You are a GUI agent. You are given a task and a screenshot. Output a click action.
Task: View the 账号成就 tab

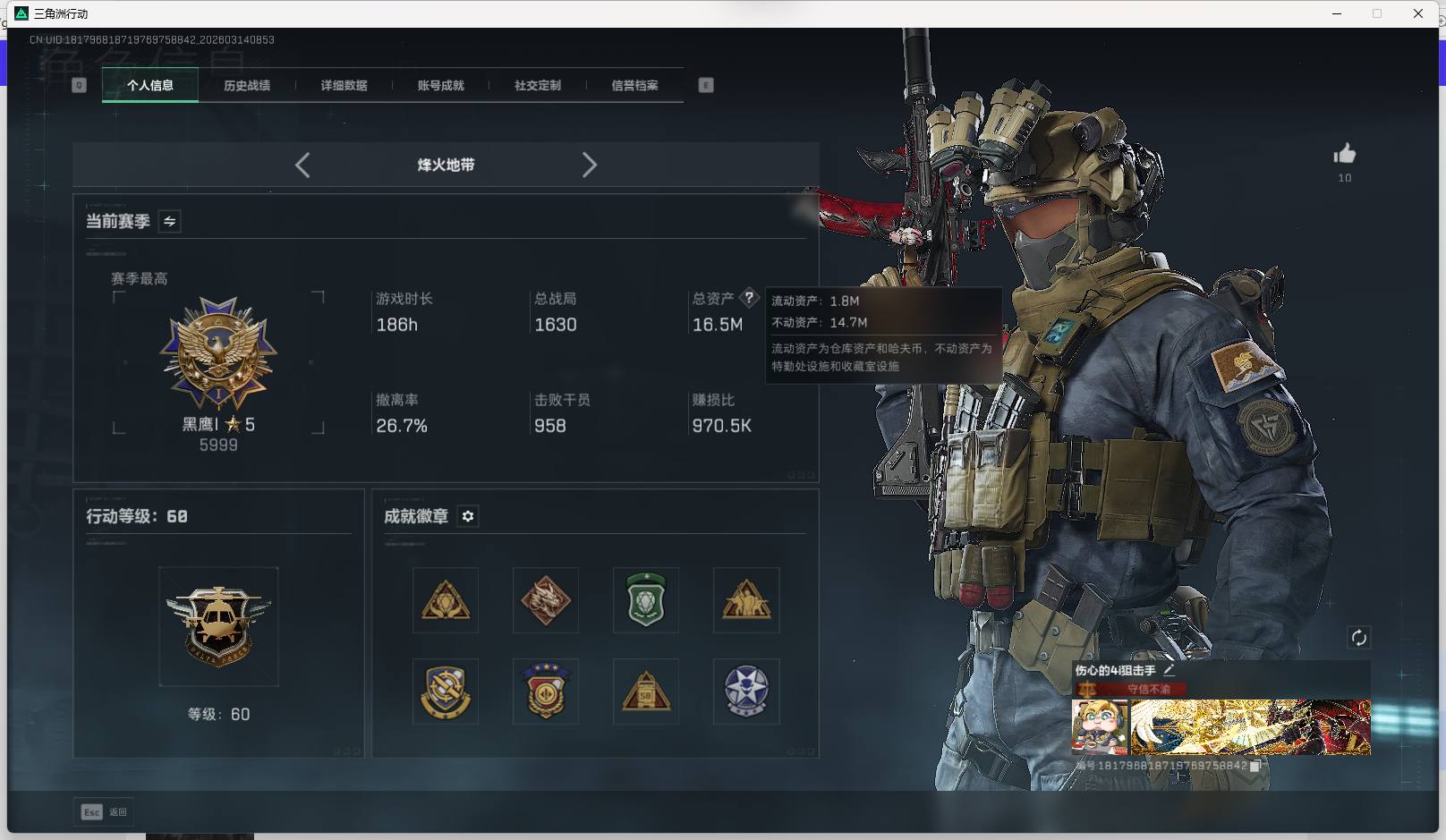(x=440, y=85)
